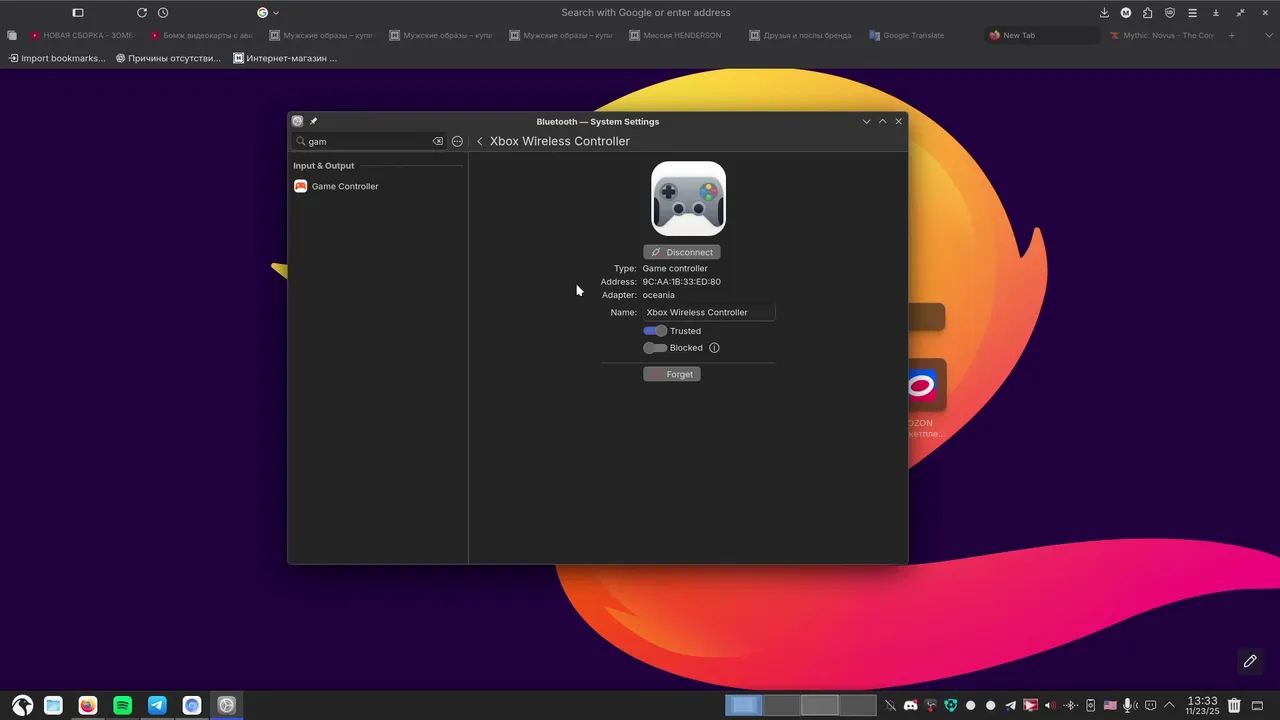Image resolution: width=1280 pixels, height=720 pixels.
Task: Click the browser address bar
Action: click(646, 13)
